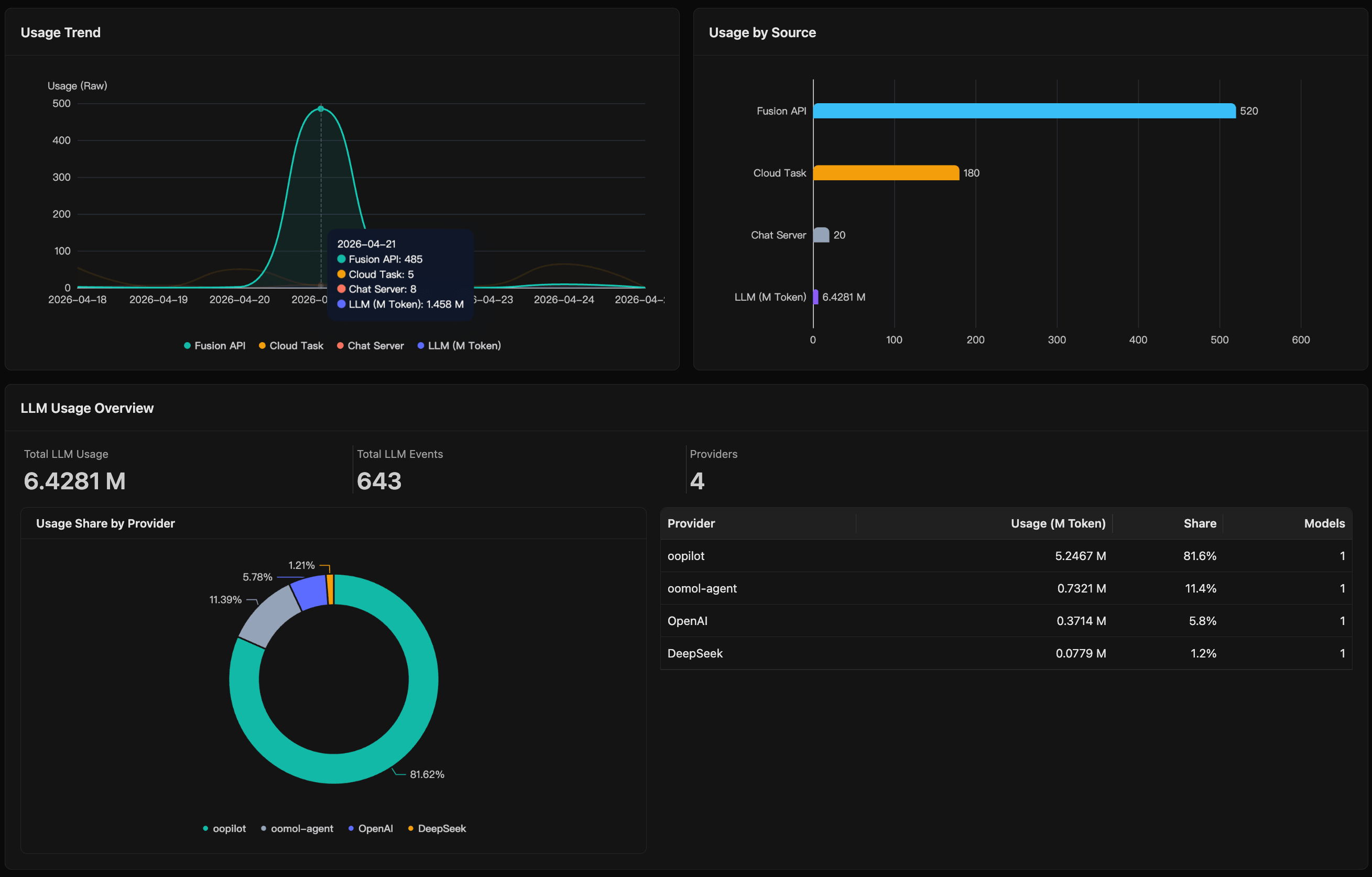1372x877 pixels.
Task: Sort table by Provider column header
Action: pyautogui.click(x=758, y=523)
